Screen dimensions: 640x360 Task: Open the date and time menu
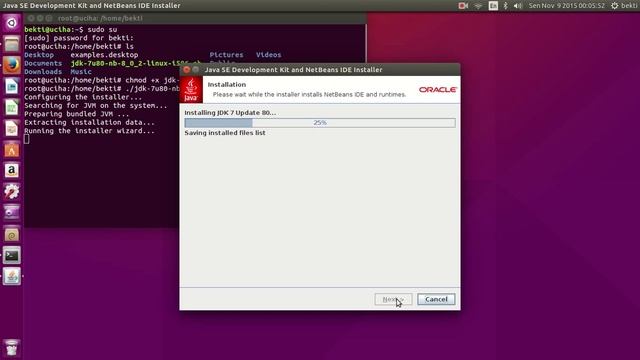click(x=567, y=6)
